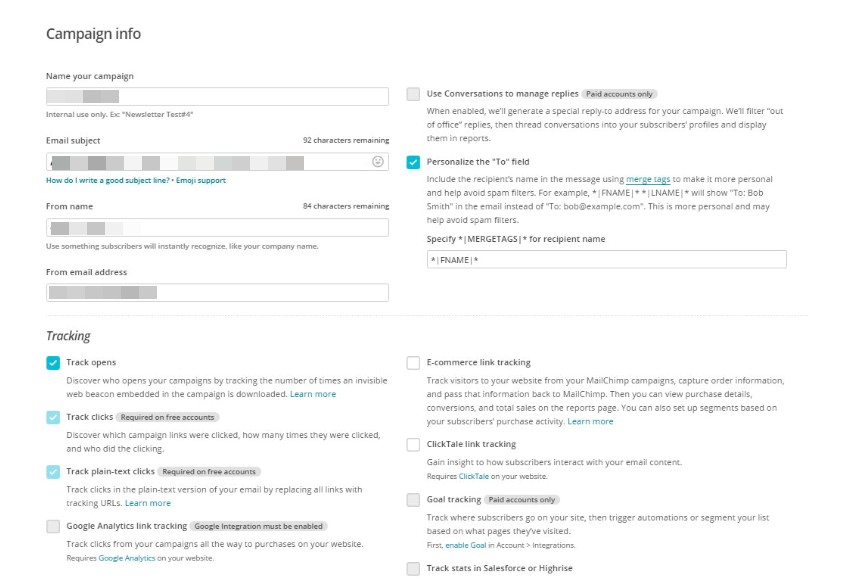Open the Emoji support link
This screenshot has height=585, width=843.
pyautogui.click(x=201, y=181)
